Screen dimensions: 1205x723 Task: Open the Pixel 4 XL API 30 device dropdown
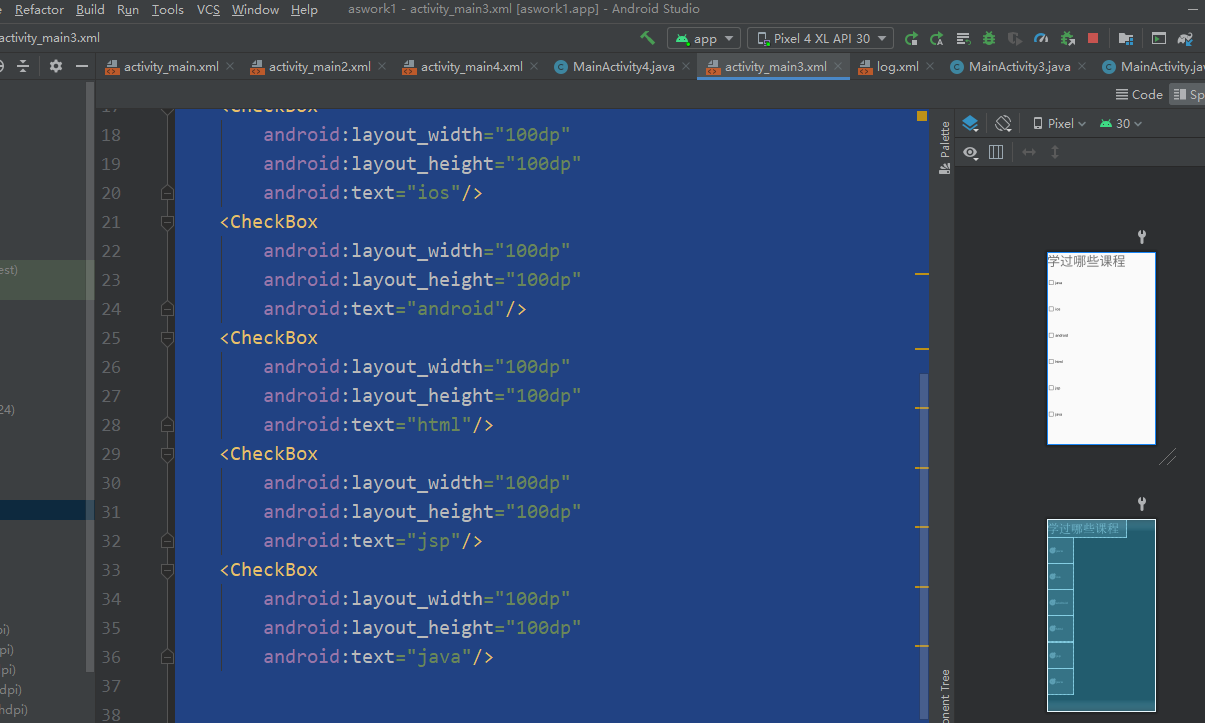821,38
